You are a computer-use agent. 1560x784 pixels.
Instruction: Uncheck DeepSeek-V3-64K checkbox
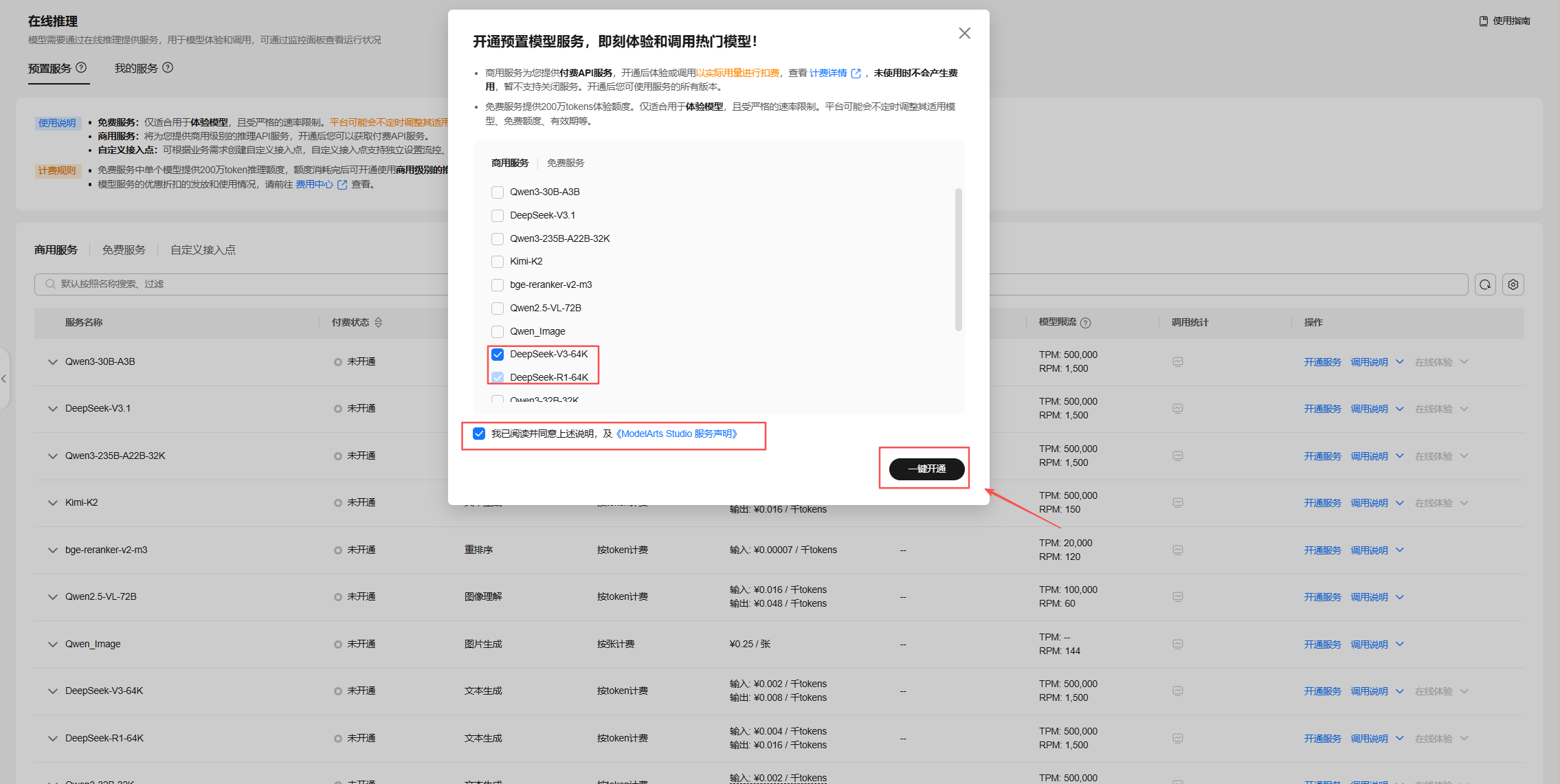(x=498, y=355)
